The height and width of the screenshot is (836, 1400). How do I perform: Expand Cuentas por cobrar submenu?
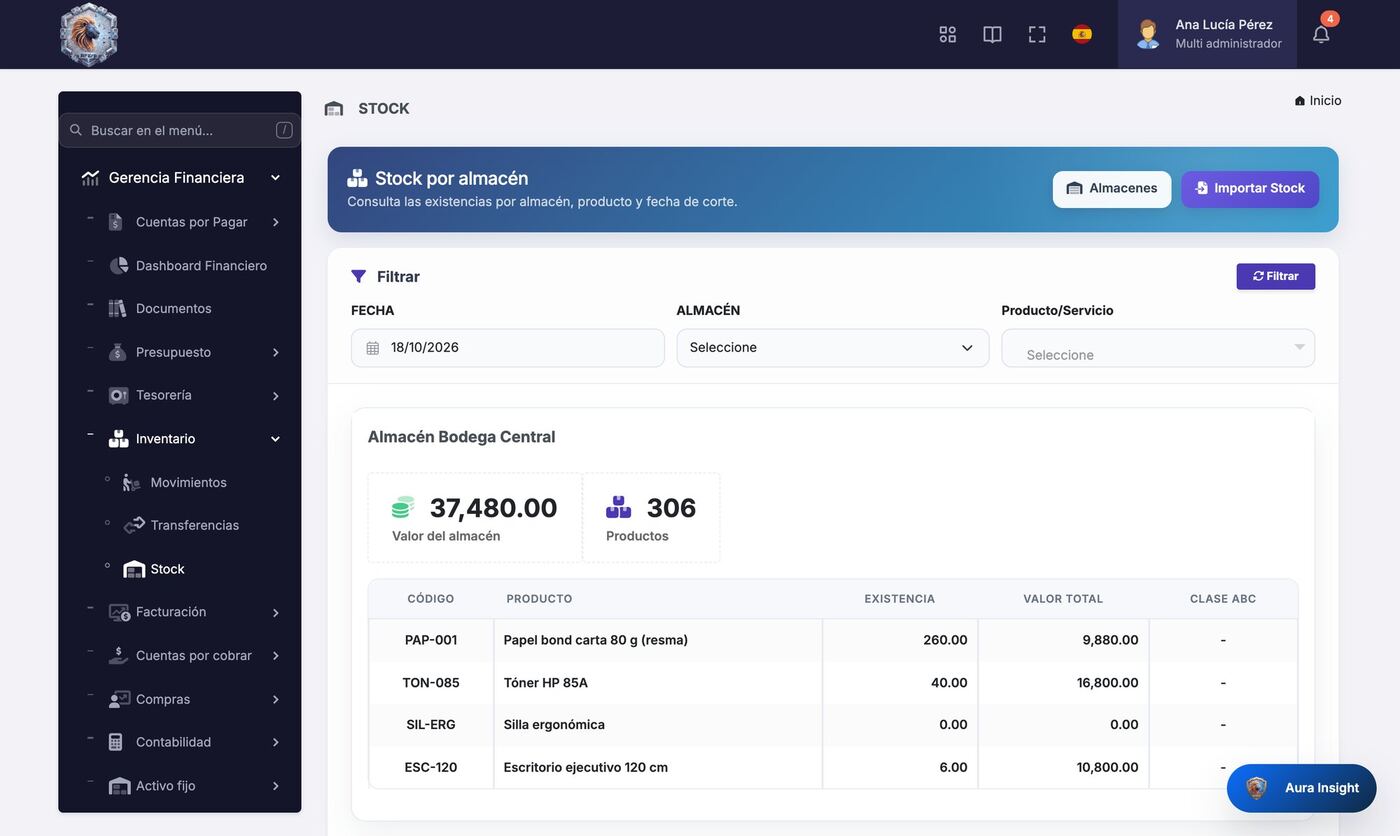coord(275,656)
